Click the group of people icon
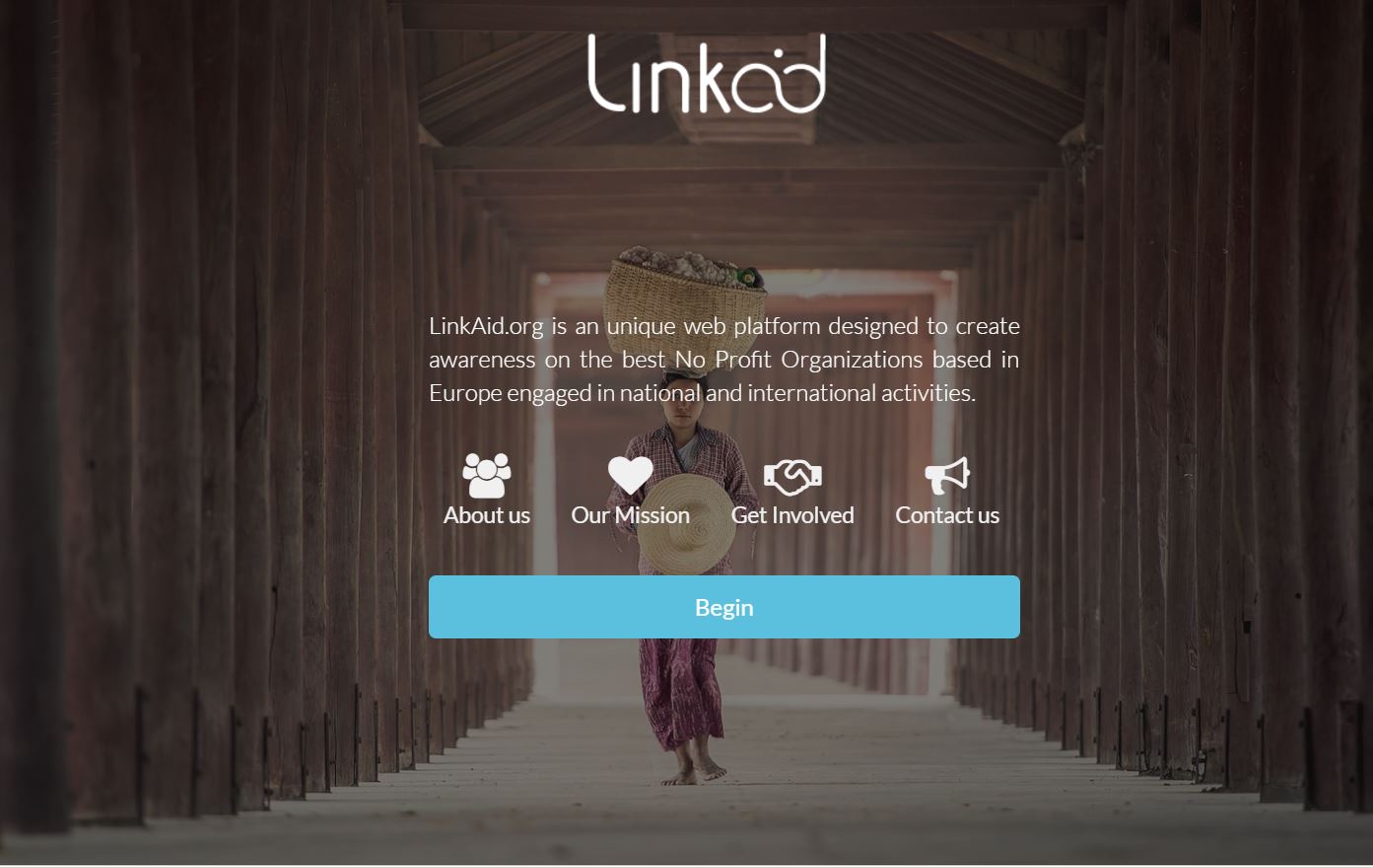Image resolution: width=1373 pixels, height=868 pixels. (487, 475)
